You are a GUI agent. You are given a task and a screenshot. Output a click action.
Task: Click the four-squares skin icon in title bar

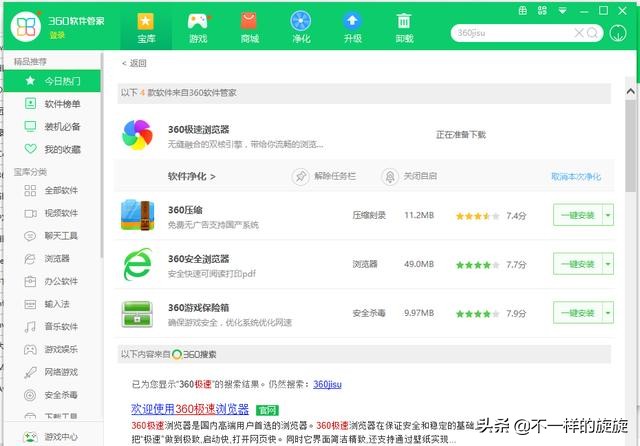pyautogui.click(x=542, y=11)
